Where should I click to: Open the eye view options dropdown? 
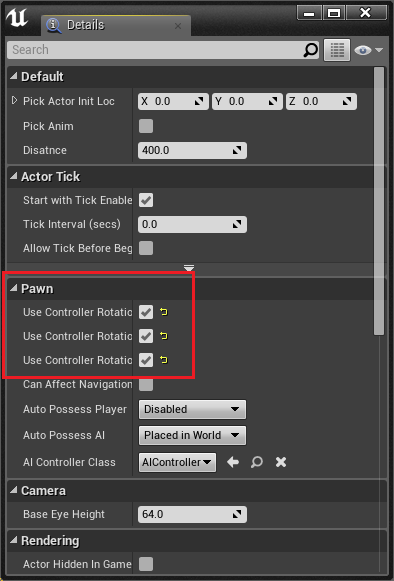pyautogui.click(x=368, y=50)
